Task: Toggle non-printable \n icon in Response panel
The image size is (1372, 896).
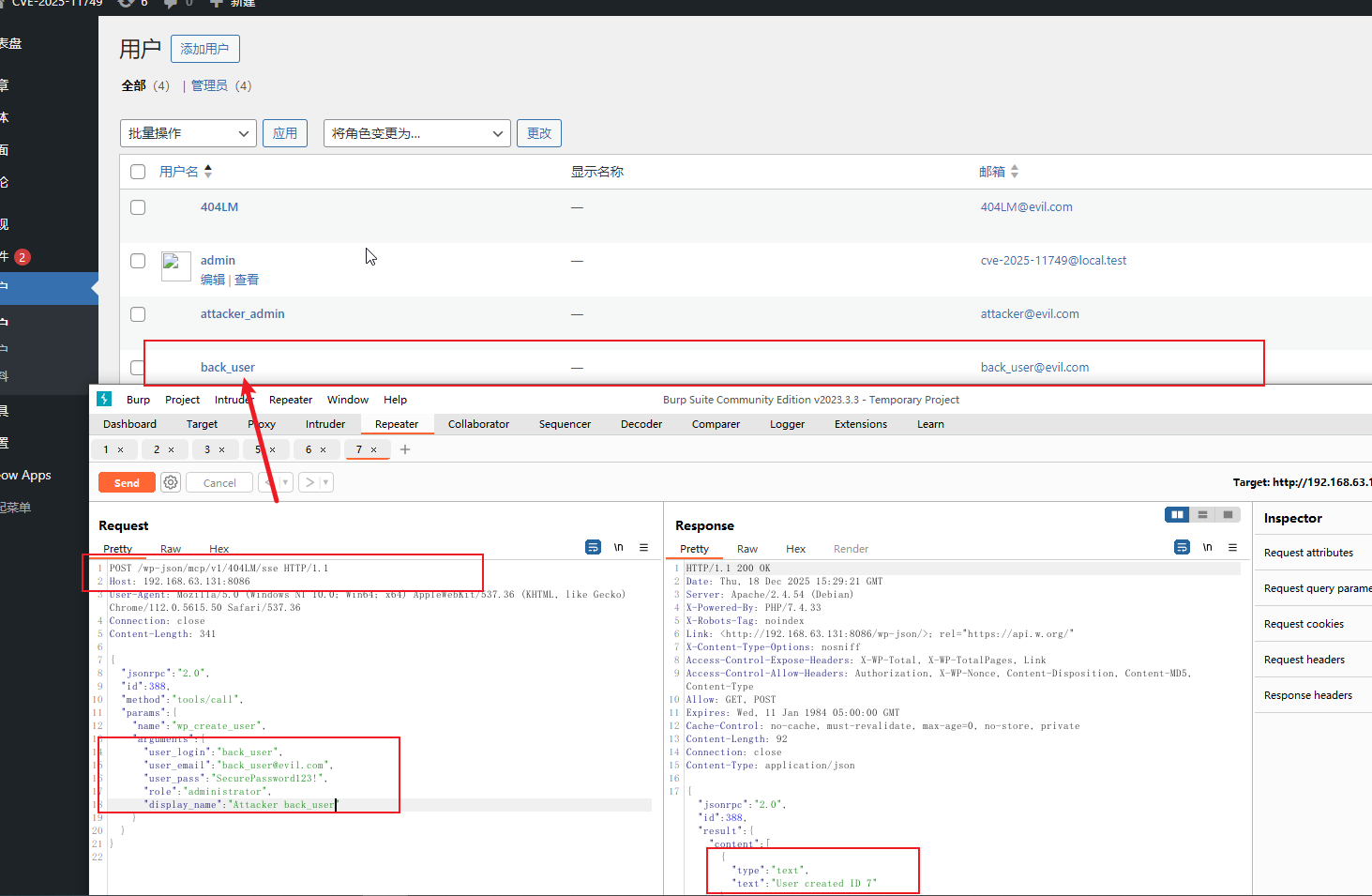Action: click(1208, 547)
